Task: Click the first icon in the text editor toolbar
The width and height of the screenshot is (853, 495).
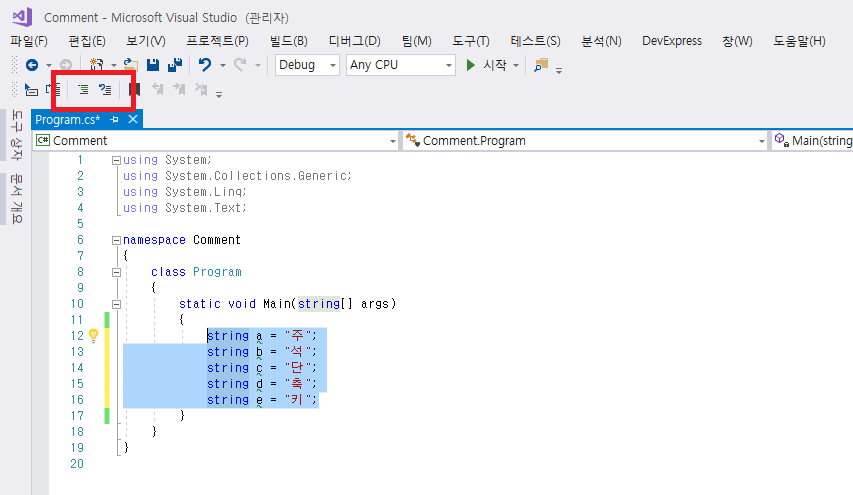Action: tap(31, 89)
